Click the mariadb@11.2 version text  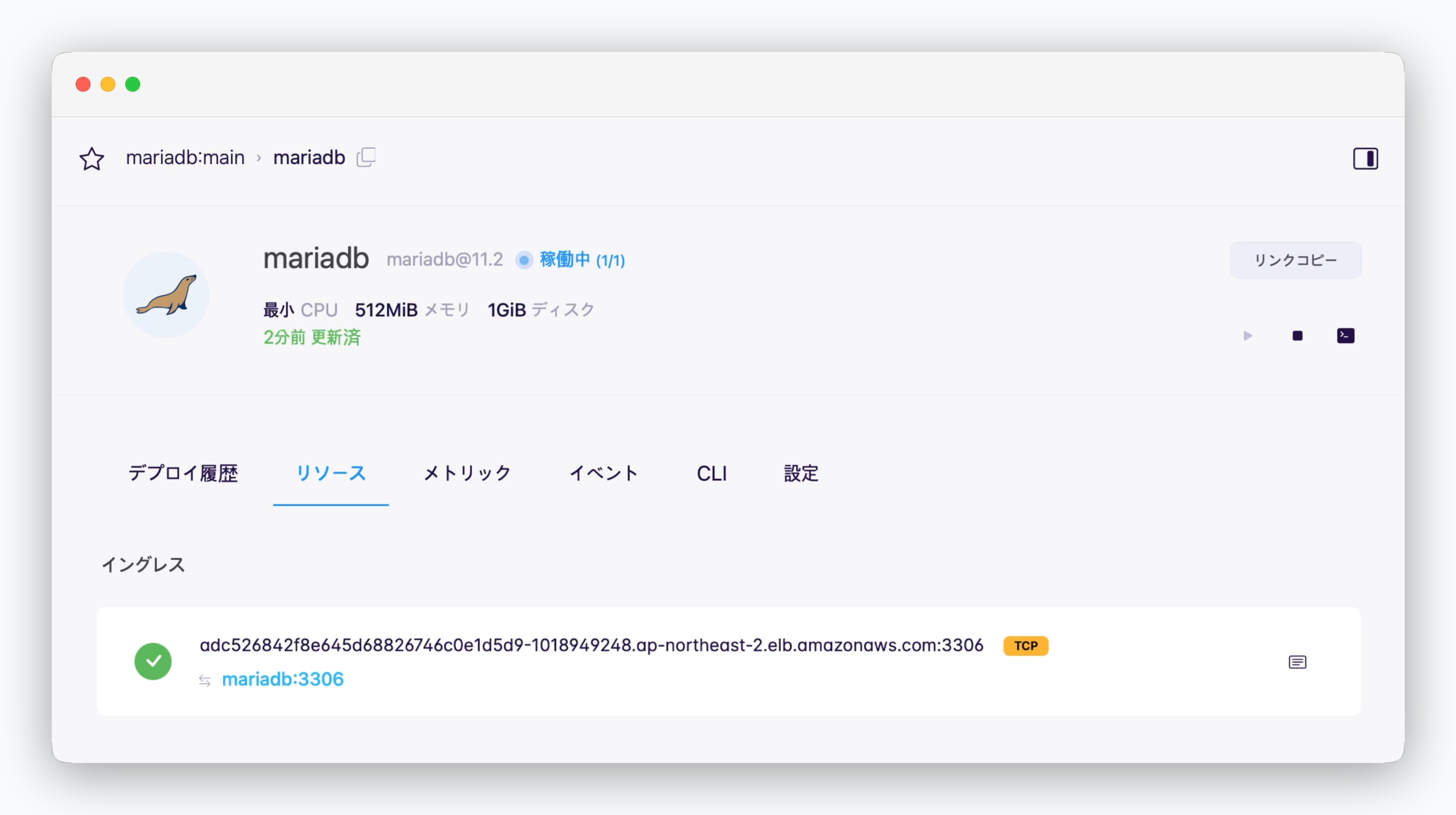(x=445, y=260)
